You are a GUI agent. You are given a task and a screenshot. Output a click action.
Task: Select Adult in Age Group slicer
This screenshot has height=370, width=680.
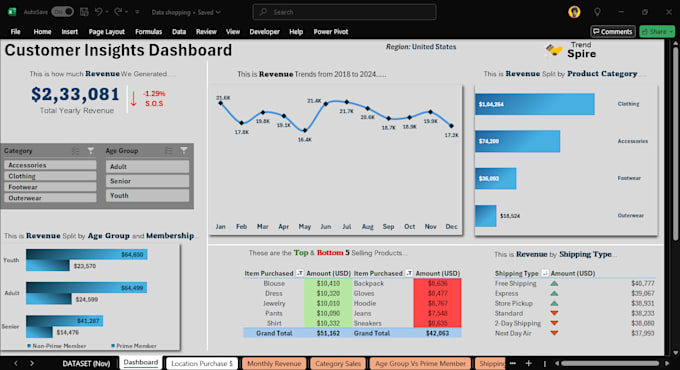pos(147,167)
